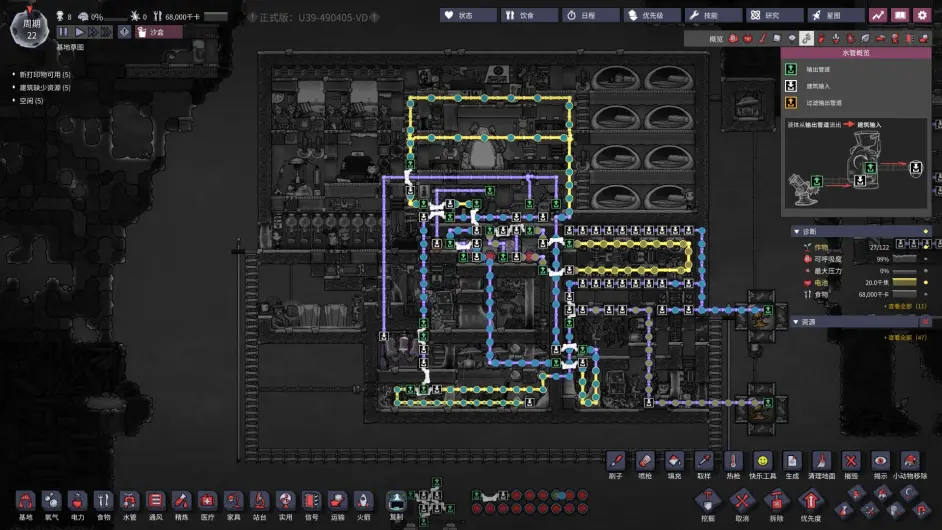
Task: Toggle the oxygen overlay
Action: (733, 38)
